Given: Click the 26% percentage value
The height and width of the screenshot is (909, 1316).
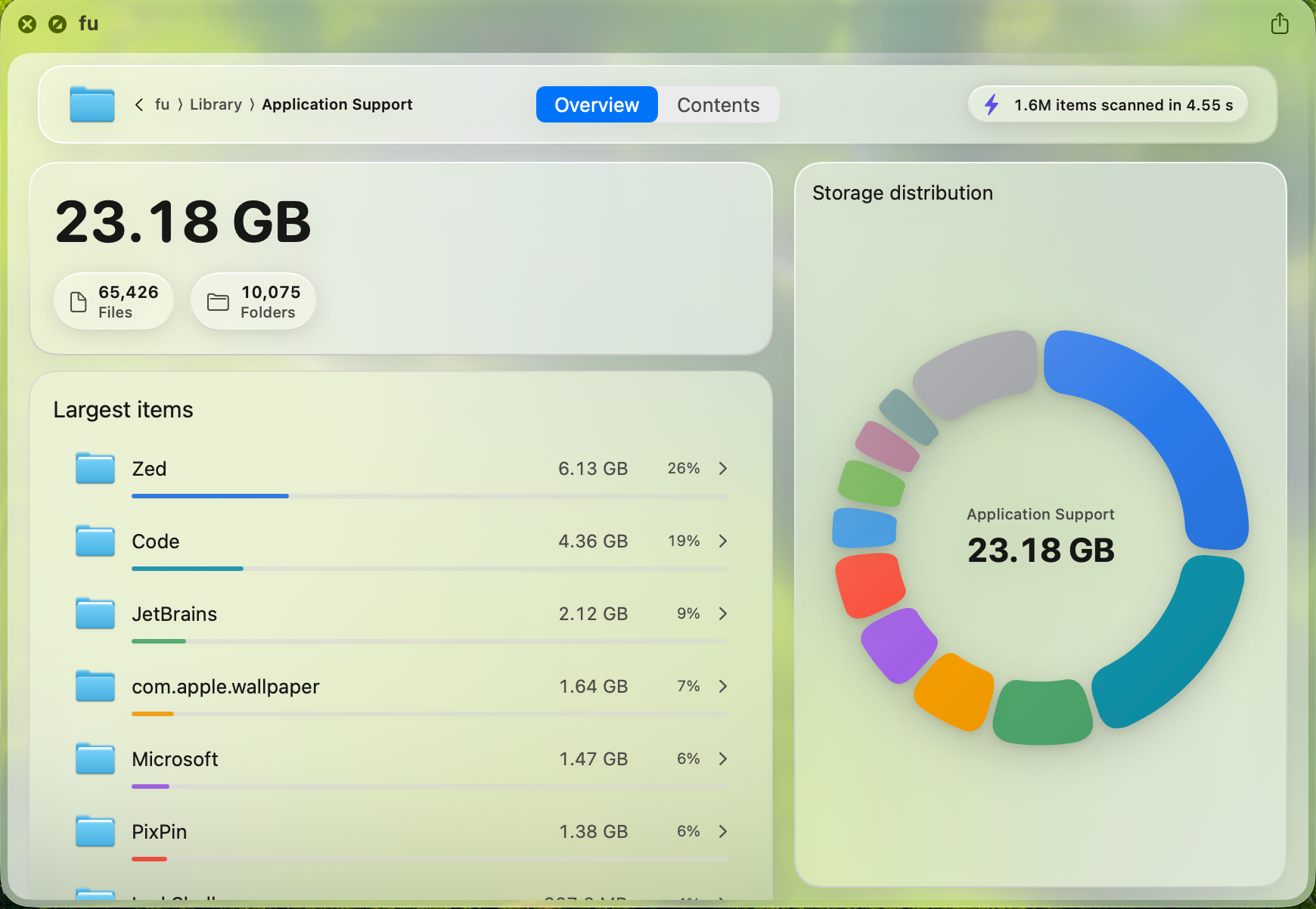Looking at the screenshot, I should 684,468.
